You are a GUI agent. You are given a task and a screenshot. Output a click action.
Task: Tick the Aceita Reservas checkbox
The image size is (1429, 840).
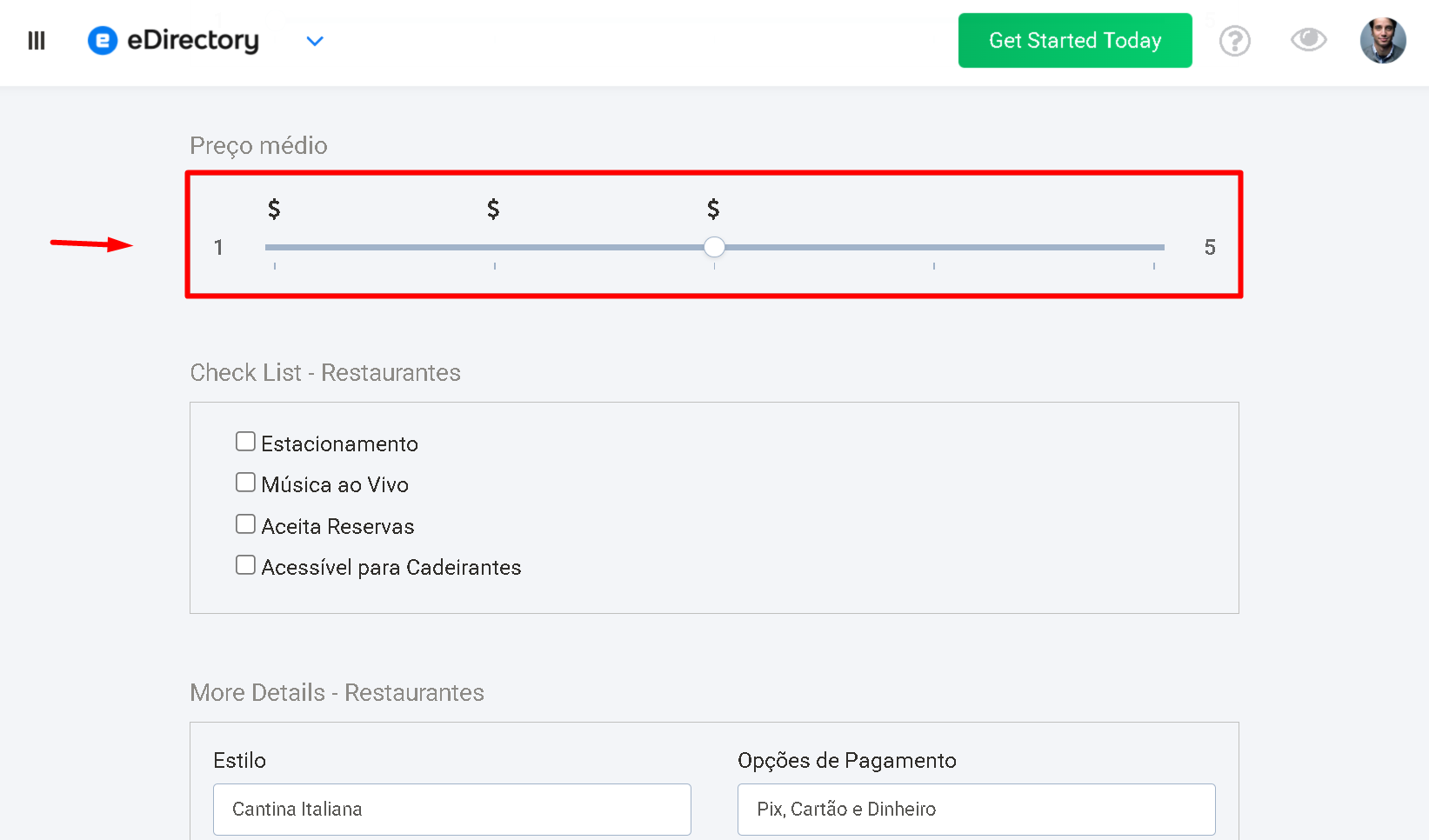pyautogui.click(x=245, y=524)
